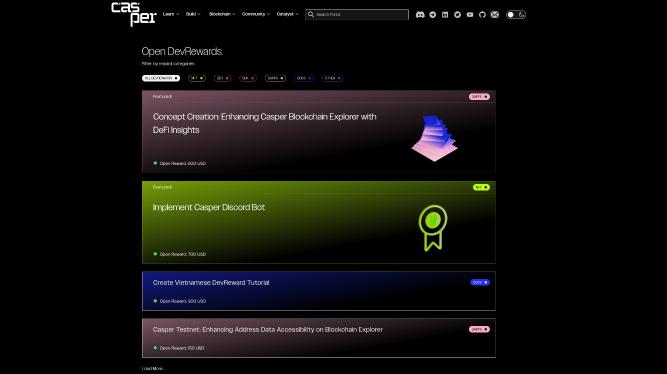This screenshot has height=374, width=667.
Task: Click the green tag on Discord Bot card
Action: 481,187
